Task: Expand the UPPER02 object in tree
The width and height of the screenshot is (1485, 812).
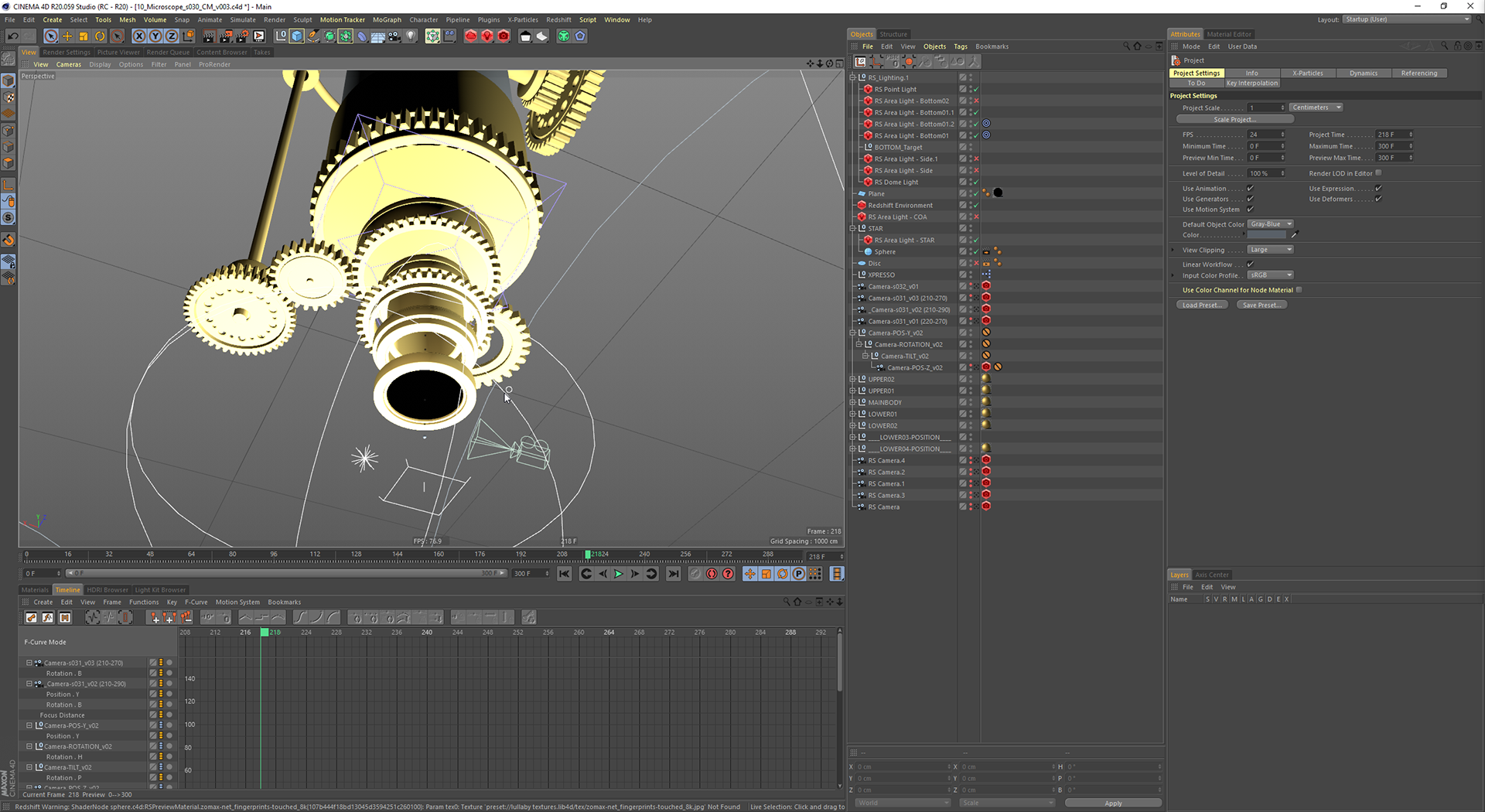Action: pos(852,379)
